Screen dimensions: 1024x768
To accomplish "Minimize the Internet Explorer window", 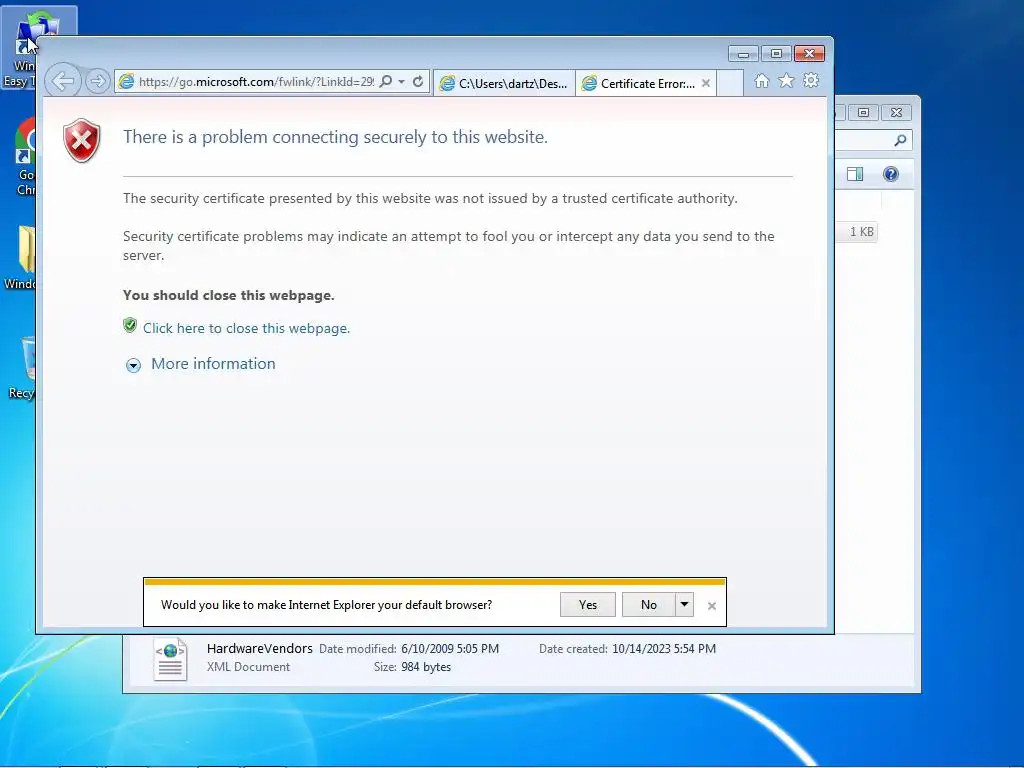I will coord(743,54).
